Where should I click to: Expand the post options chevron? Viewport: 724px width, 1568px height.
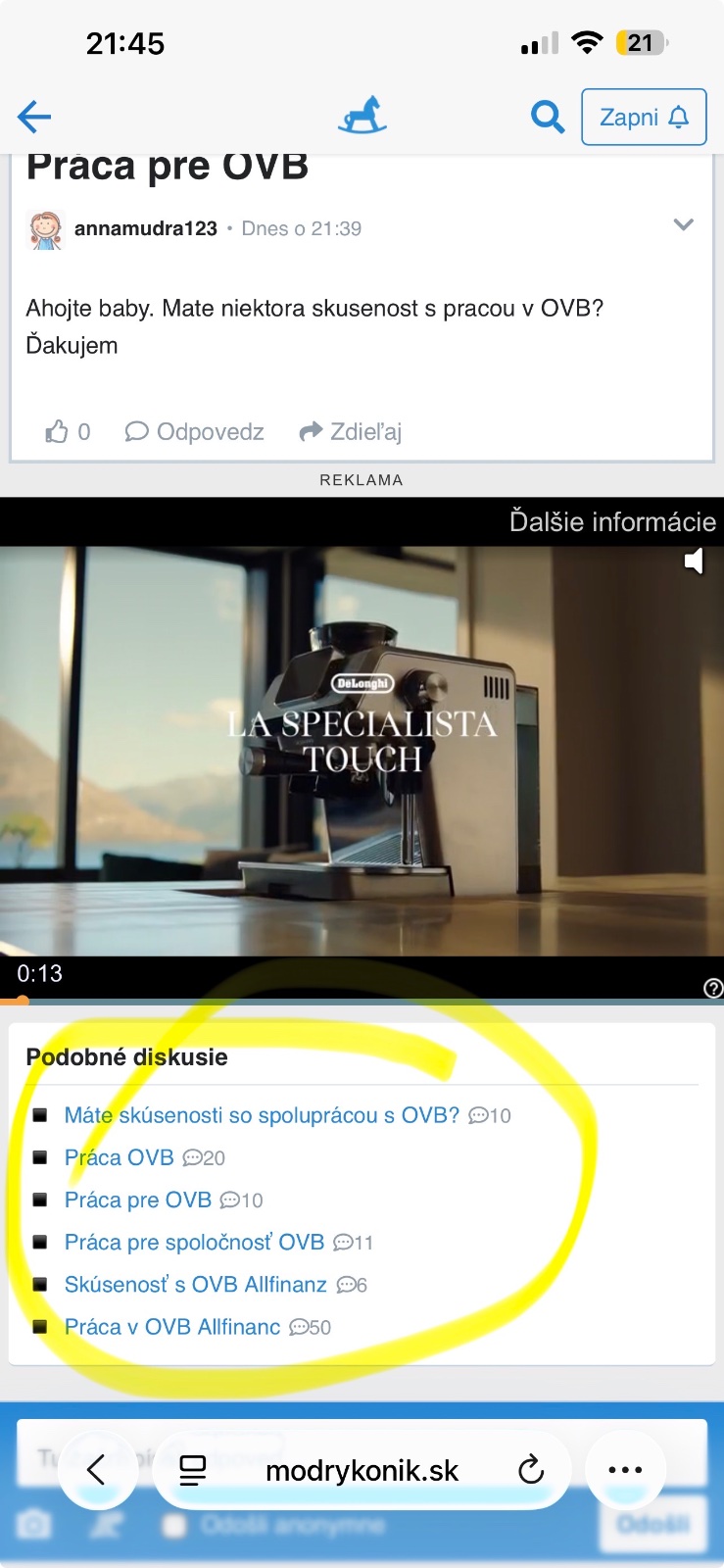(x=684, y=224)
